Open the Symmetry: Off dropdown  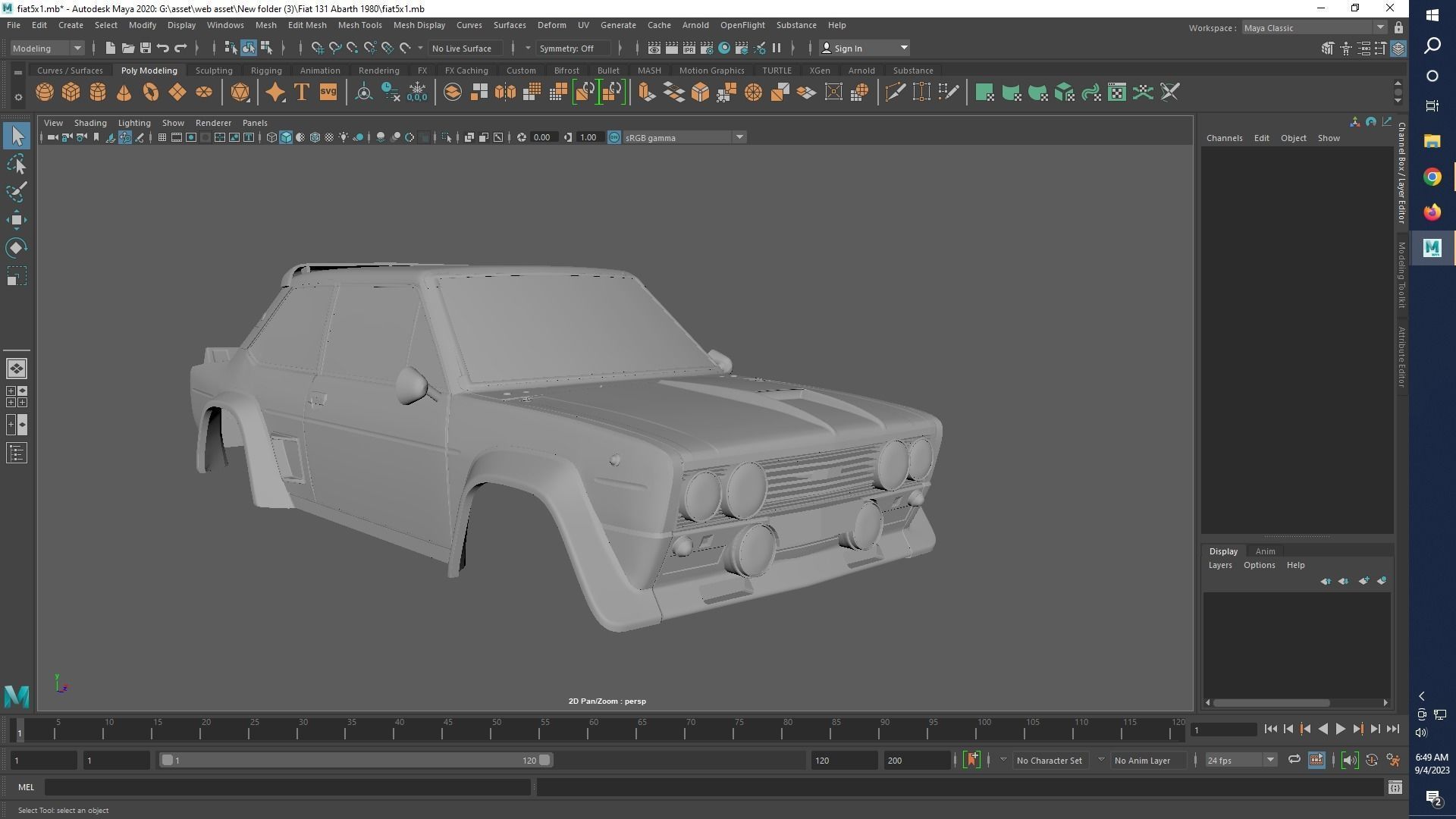click(x=573, y=48)
